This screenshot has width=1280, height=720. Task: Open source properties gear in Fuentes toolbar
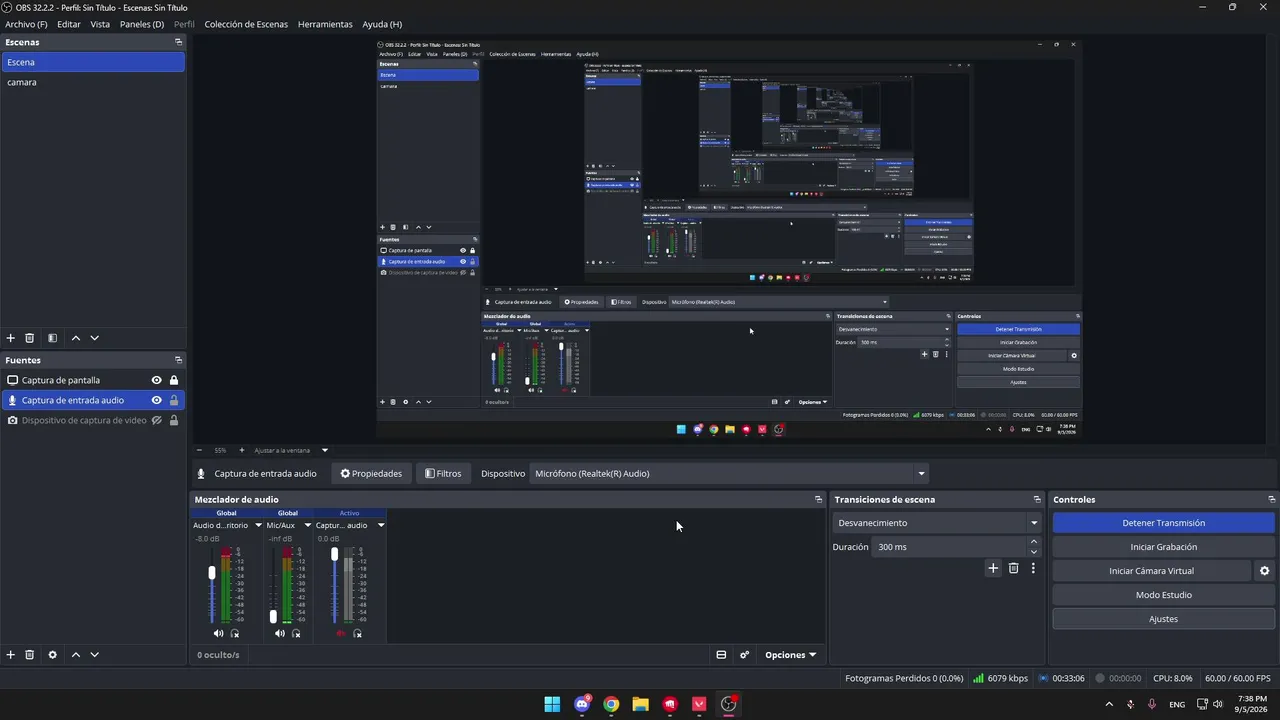[52, 655]
